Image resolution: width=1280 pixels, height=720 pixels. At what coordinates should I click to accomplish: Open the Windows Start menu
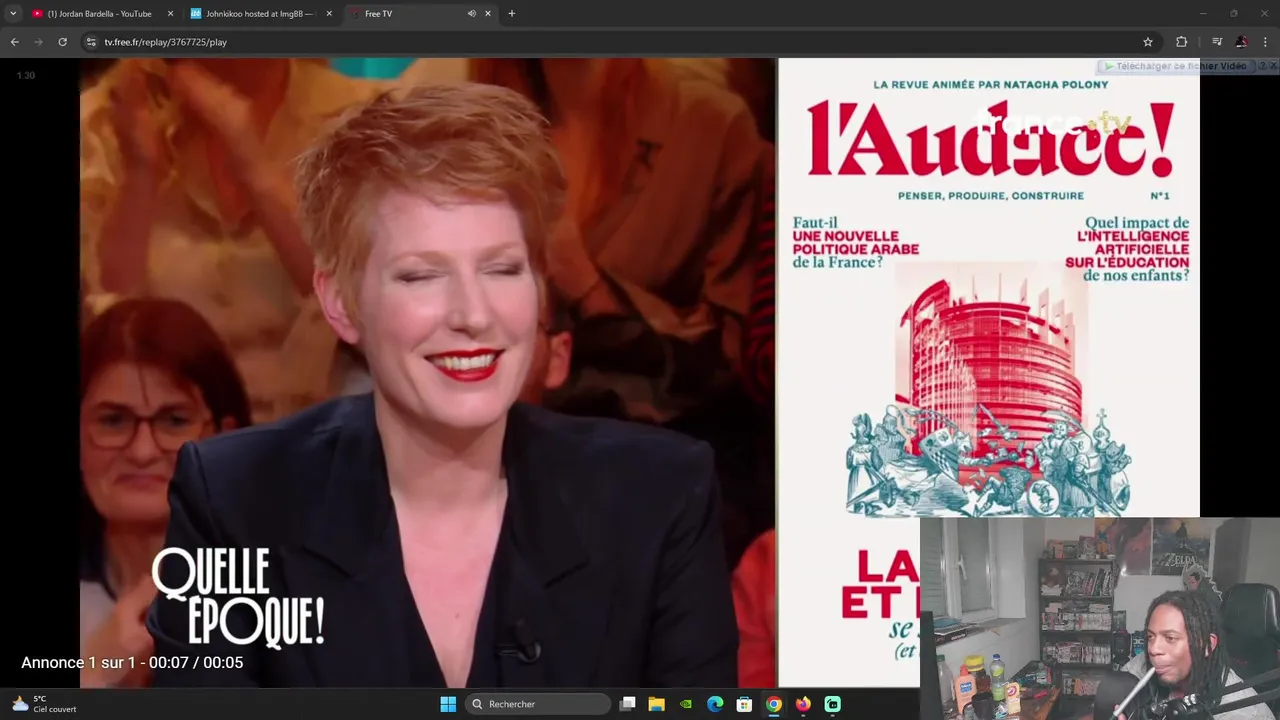[x=448, y=704]
